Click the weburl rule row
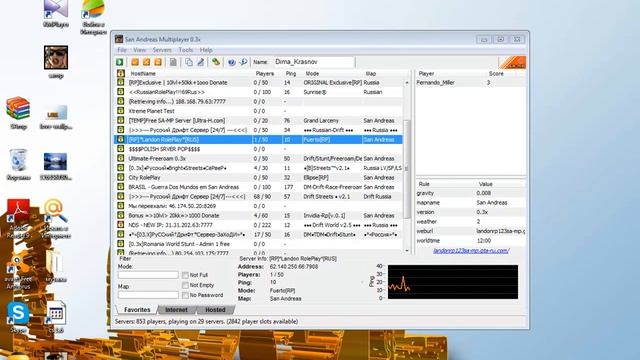Image resolution: width=640 pixels, height=360 pixels. 471,231
